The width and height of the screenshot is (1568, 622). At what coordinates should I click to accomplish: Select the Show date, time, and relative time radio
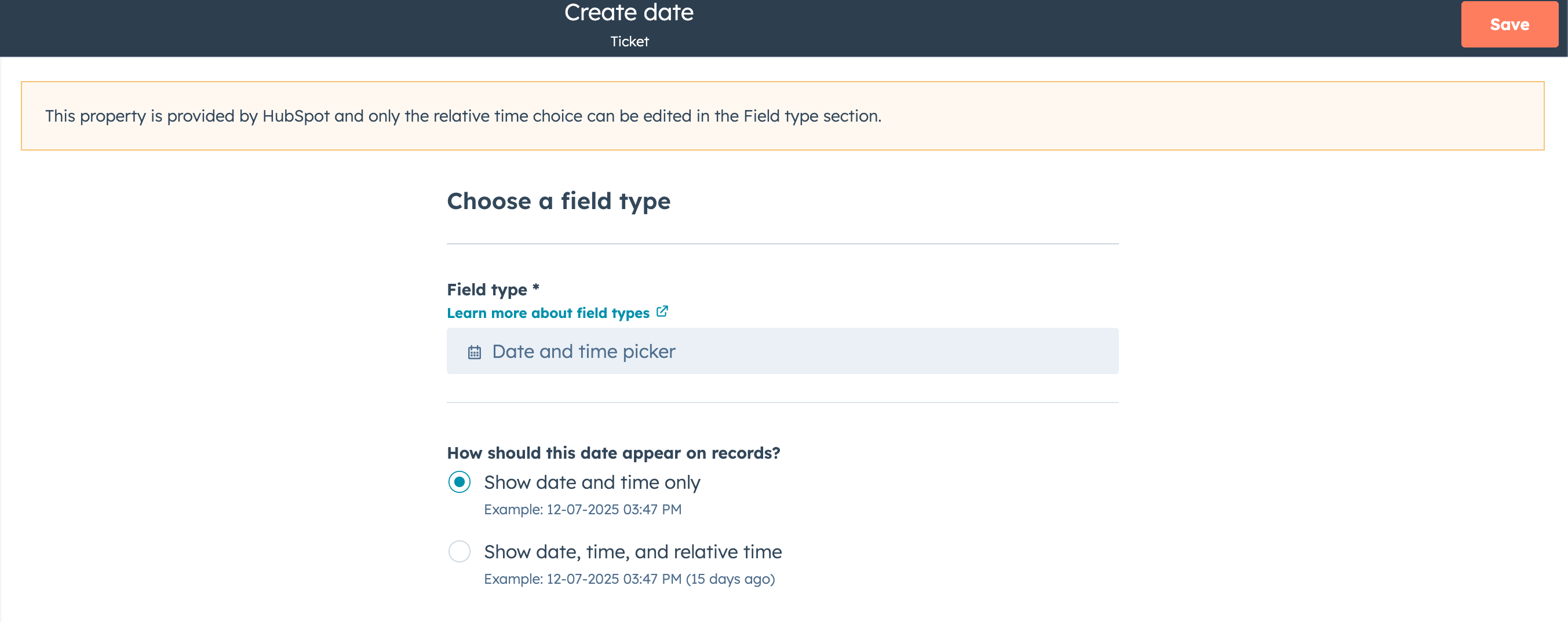[x=459, y=551]
